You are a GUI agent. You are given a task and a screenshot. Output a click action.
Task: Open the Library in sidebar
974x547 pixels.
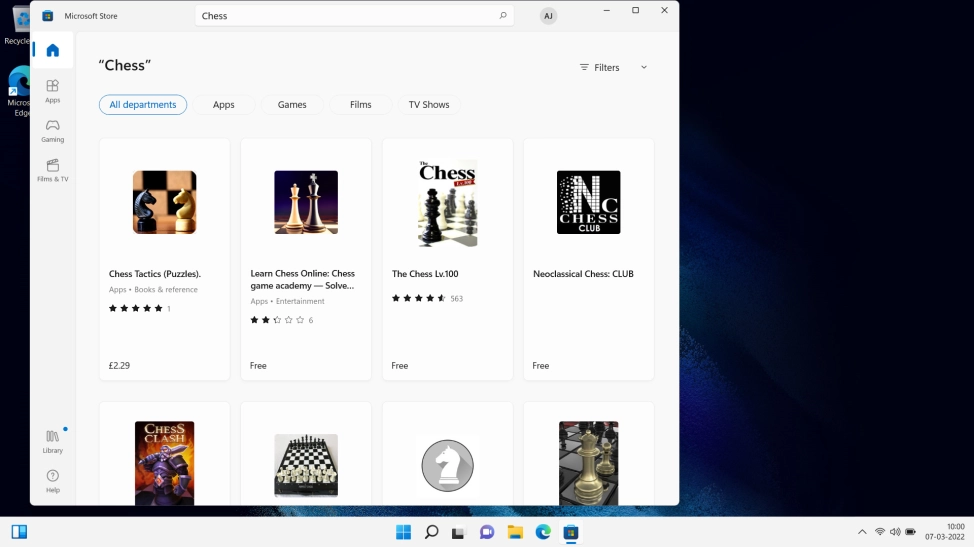tap(52, 440)
